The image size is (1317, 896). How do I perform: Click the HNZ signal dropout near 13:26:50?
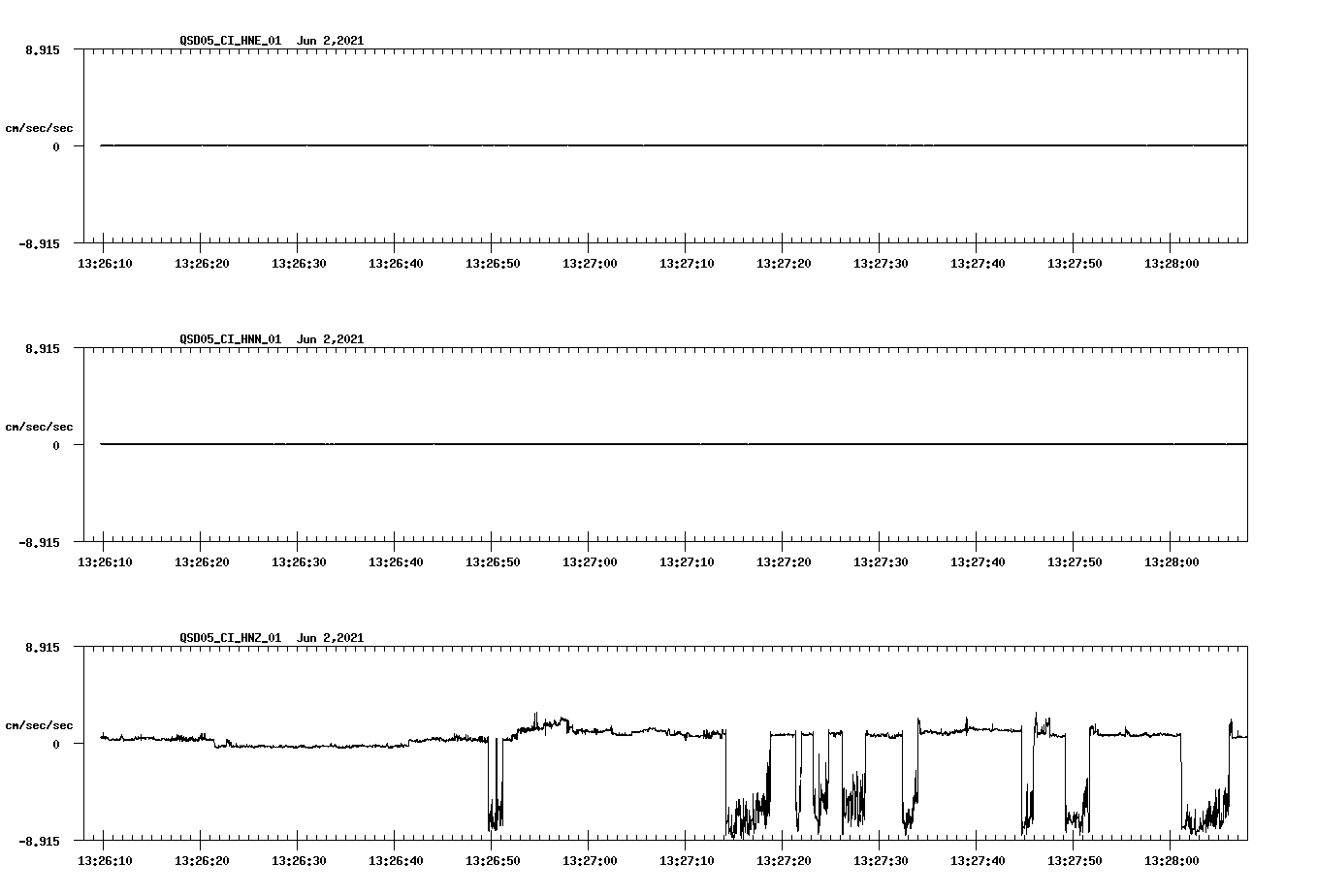(496, 784)
